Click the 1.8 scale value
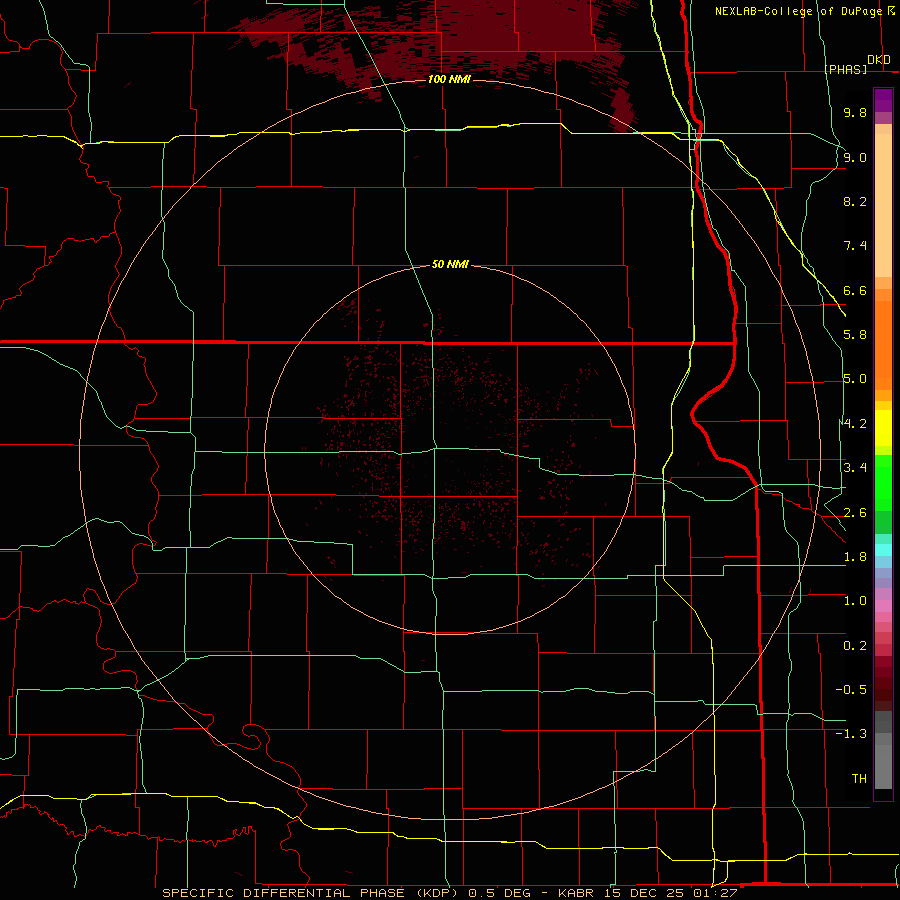Viewport: 900px width, 900px height. (855, 557)
